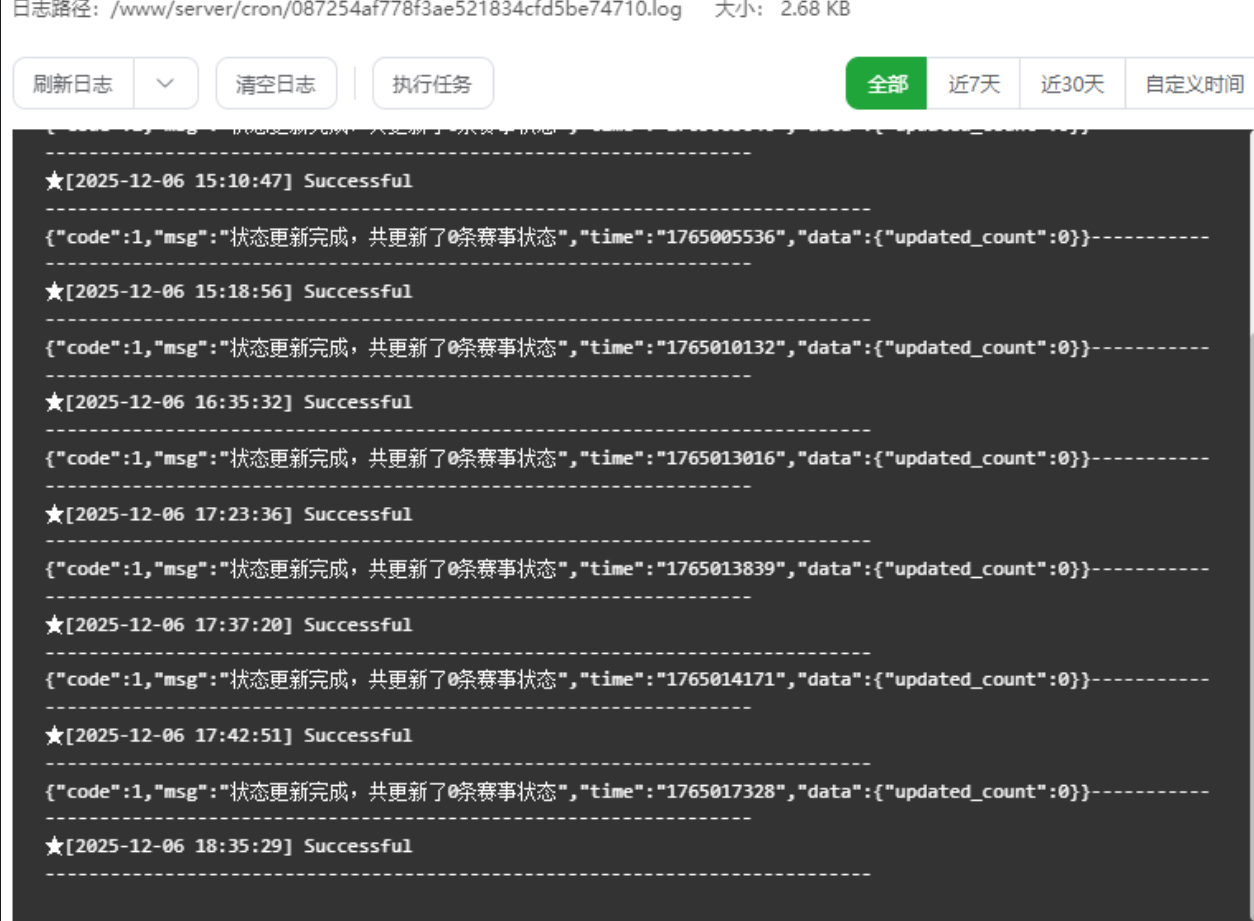
Task: Click the log panel's vertical scrollbar
Action: 1248,600
